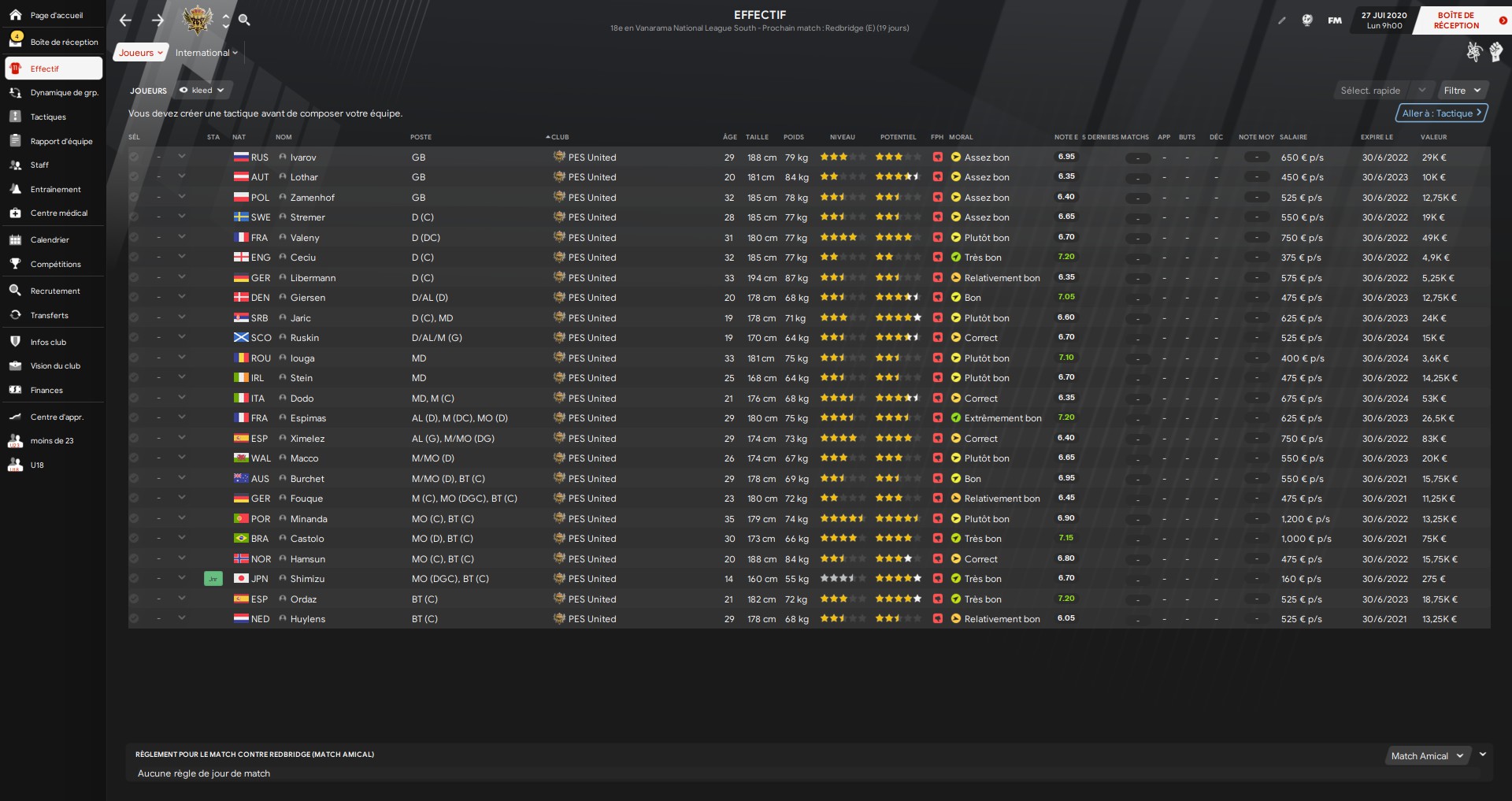Click the Boîte de réception continue button

click(x=1462, y=20)
